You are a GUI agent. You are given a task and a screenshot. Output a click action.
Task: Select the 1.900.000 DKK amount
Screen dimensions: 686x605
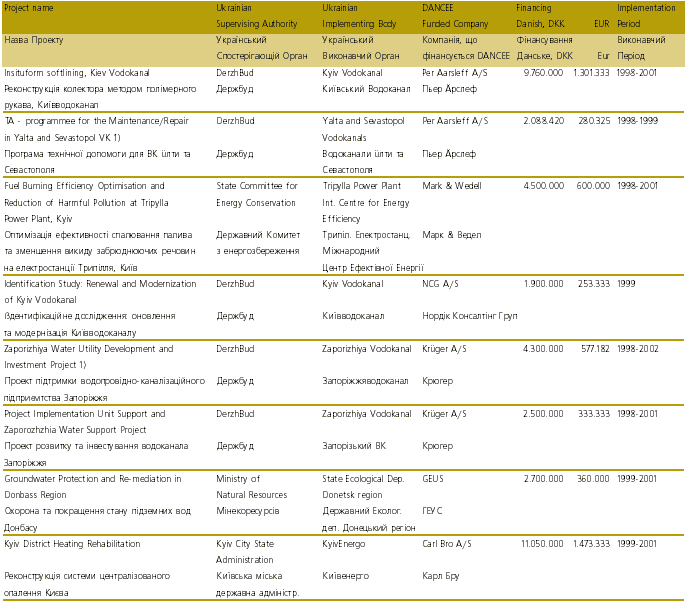(543, 284)
